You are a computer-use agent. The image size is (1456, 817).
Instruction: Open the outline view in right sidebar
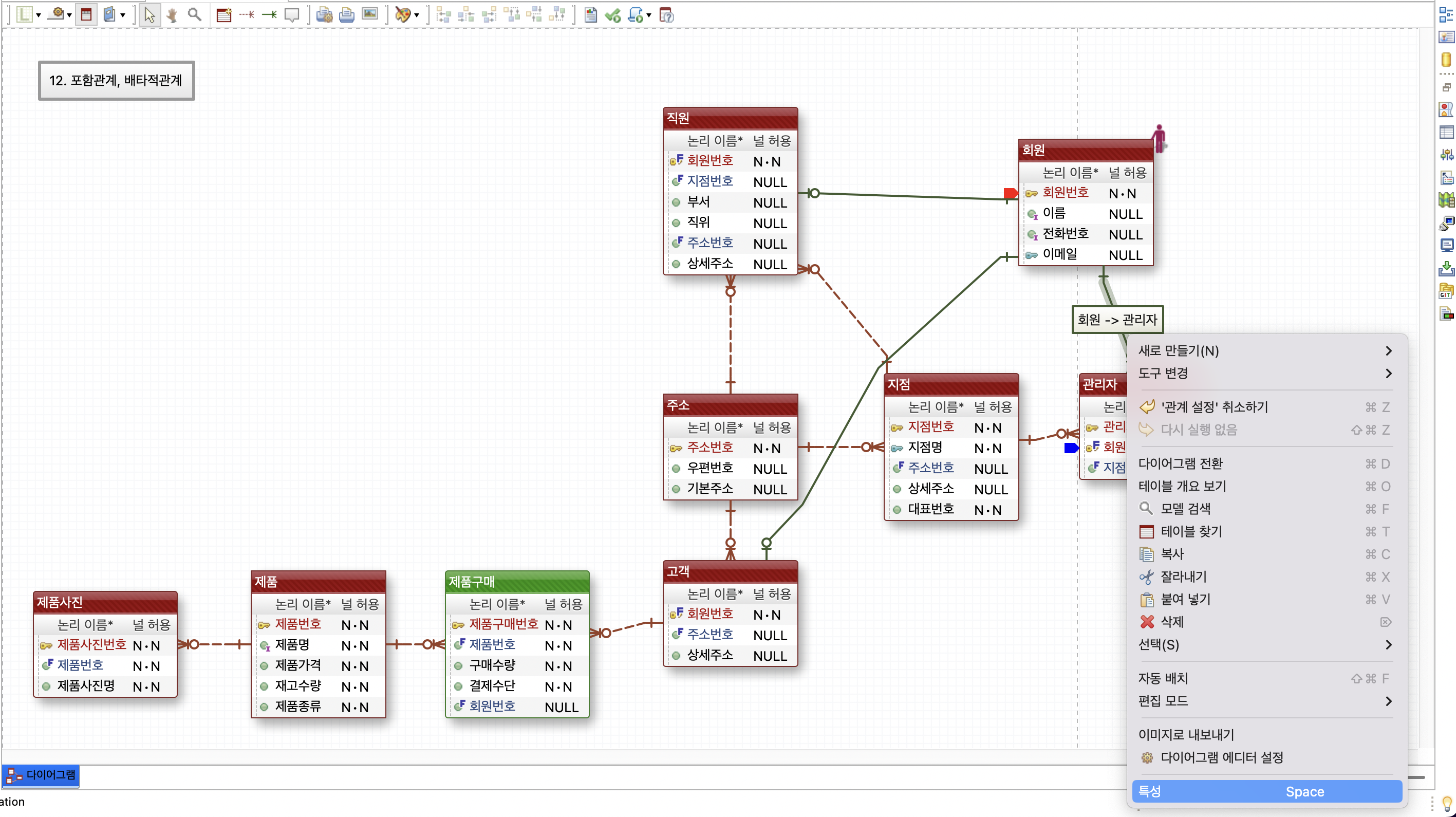(x=1446, y=15)
